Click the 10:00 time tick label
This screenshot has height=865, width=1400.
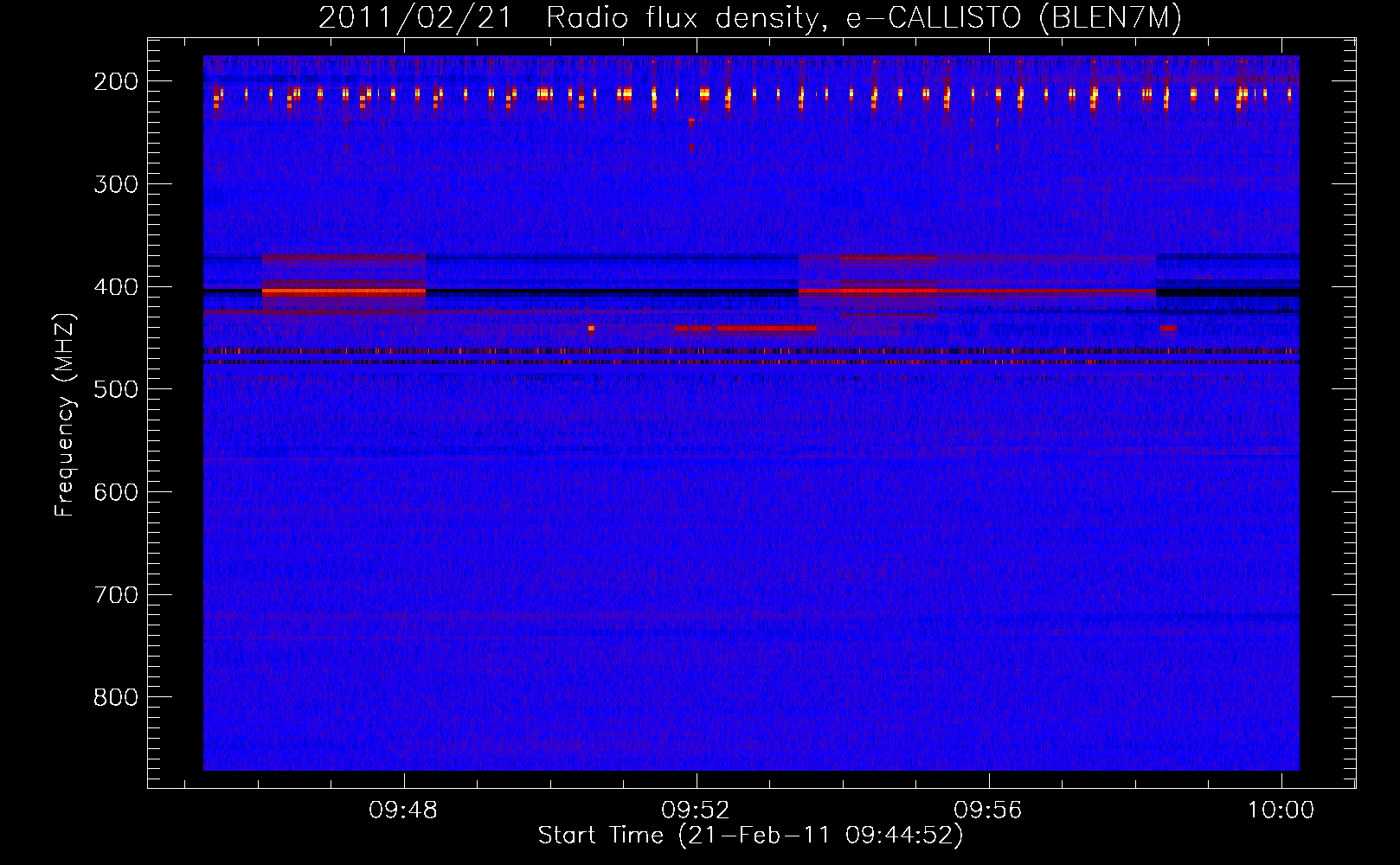(x=1281, y=811)
